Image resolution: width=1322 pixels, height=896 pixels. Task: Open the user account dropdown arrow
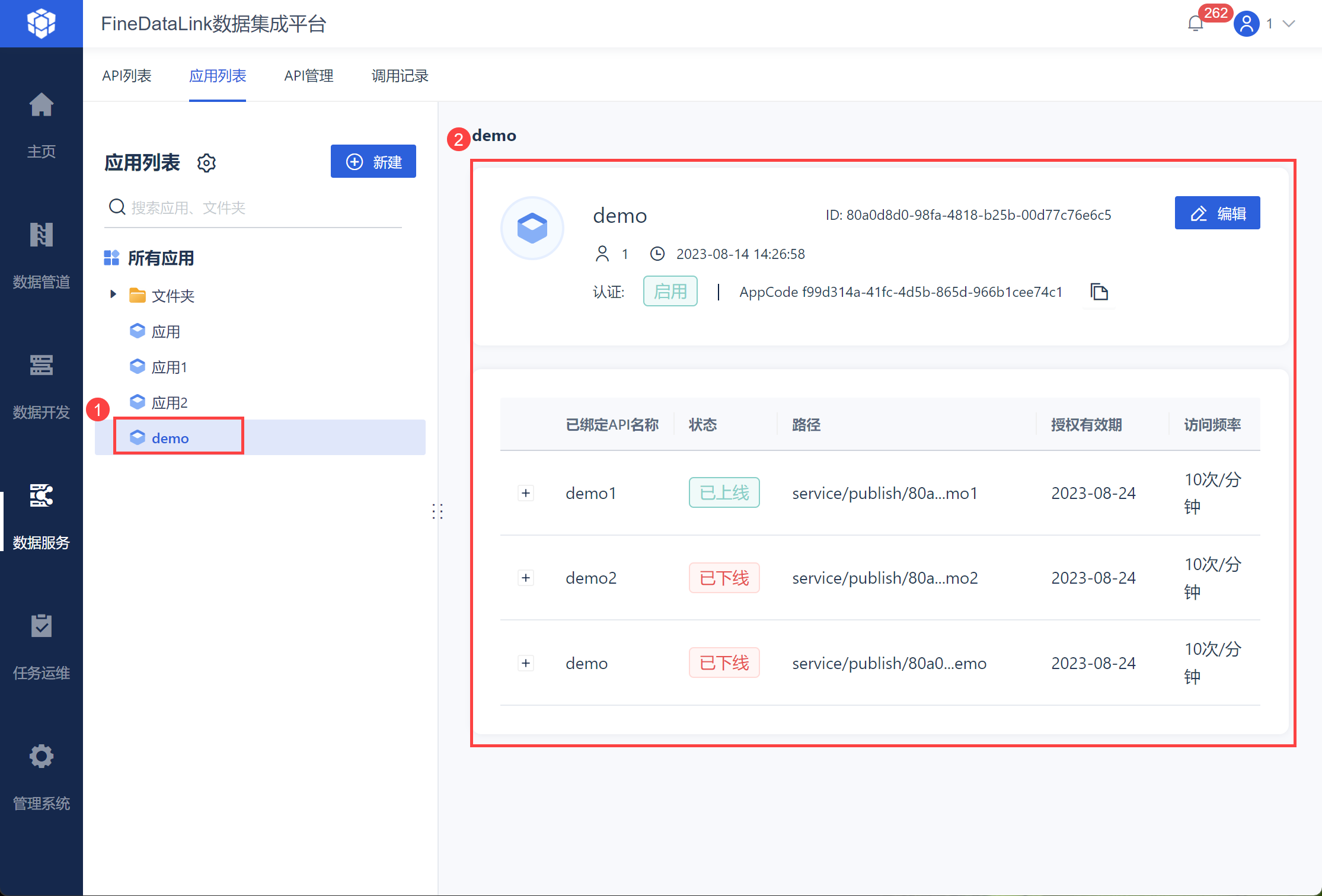pos(1289,24)
